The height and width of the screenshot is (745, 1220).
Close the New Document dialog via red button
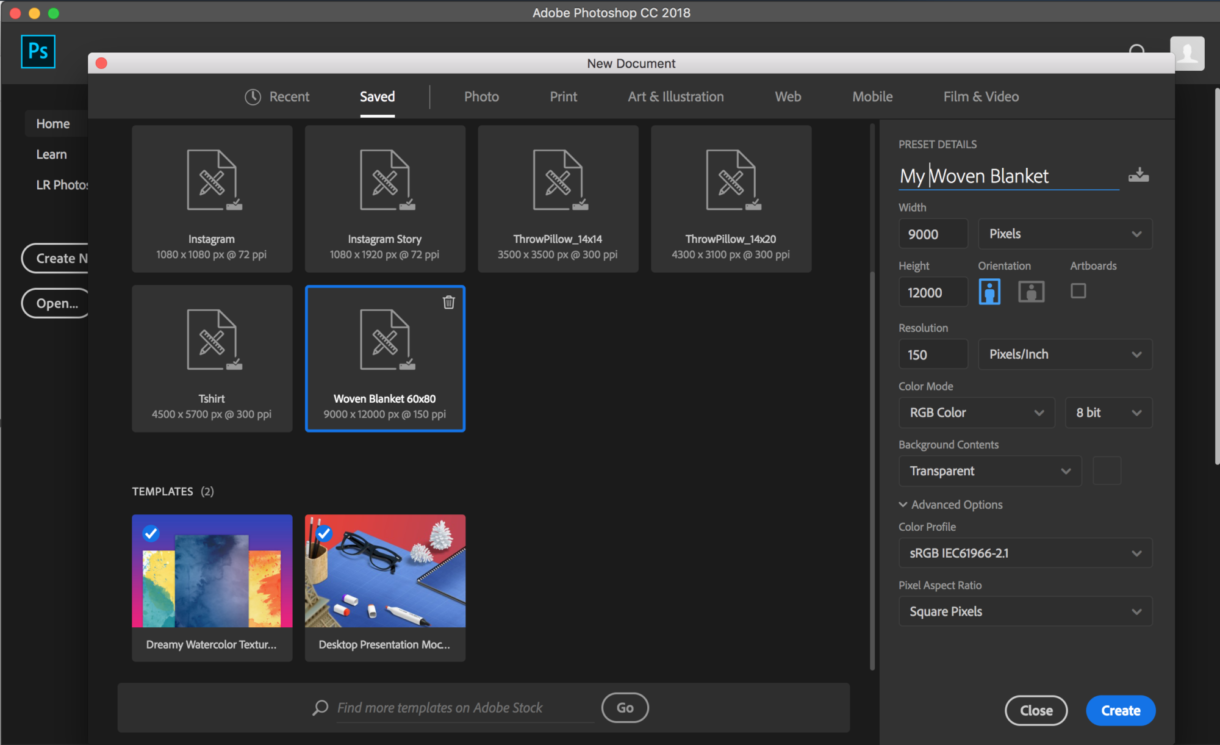[x=101, y=63]
